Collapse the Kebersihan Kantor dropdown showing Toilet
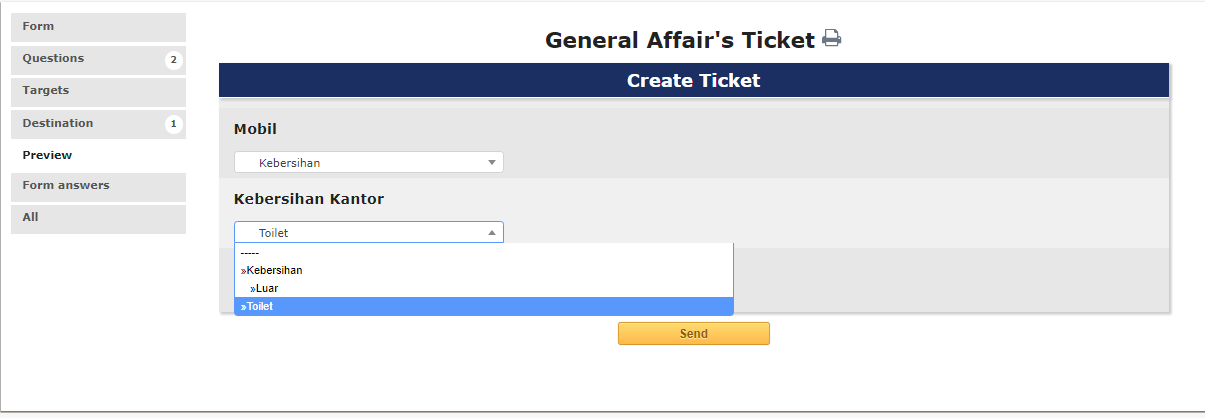This screenshot has height=418, width=1205. coord(369,233)
